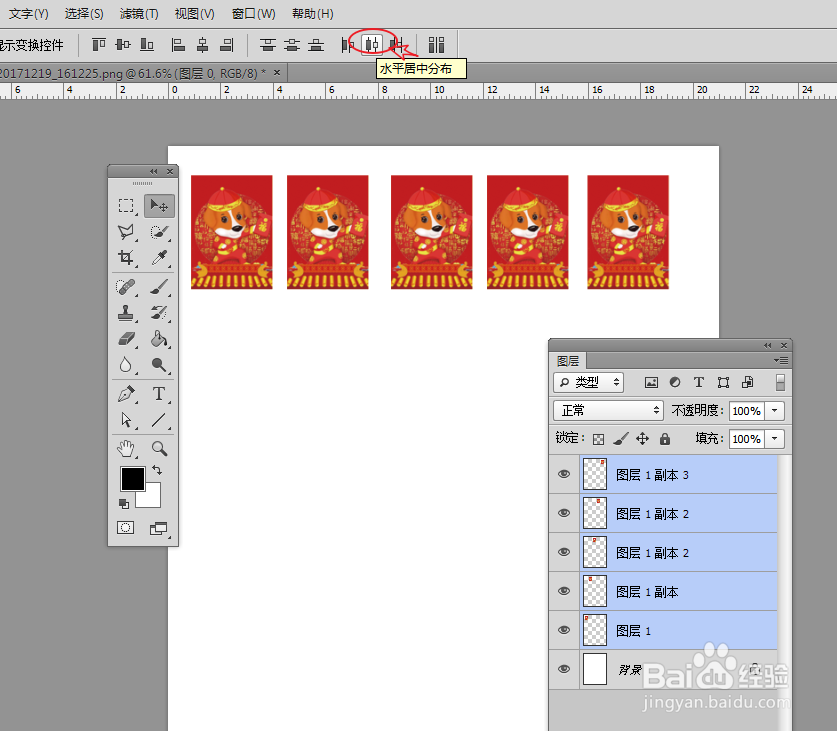837x731 pixels.
Task: Select the Horizontal Type tool
Action: point(159,394)
